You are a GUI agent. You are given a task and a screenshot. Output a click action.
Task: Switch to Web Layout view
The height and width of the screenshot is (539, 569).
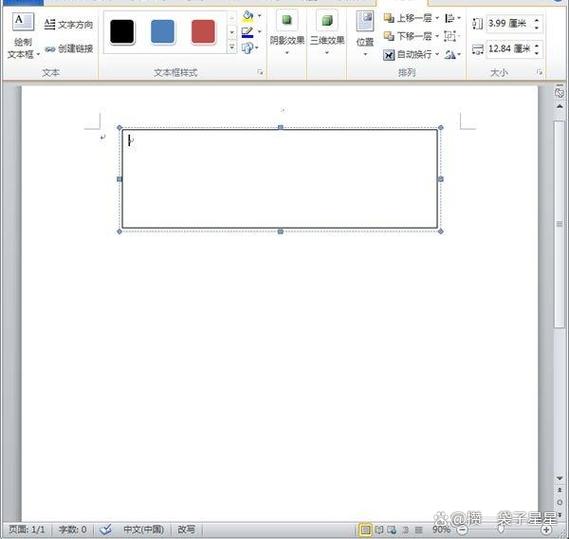tap(392, 530)
